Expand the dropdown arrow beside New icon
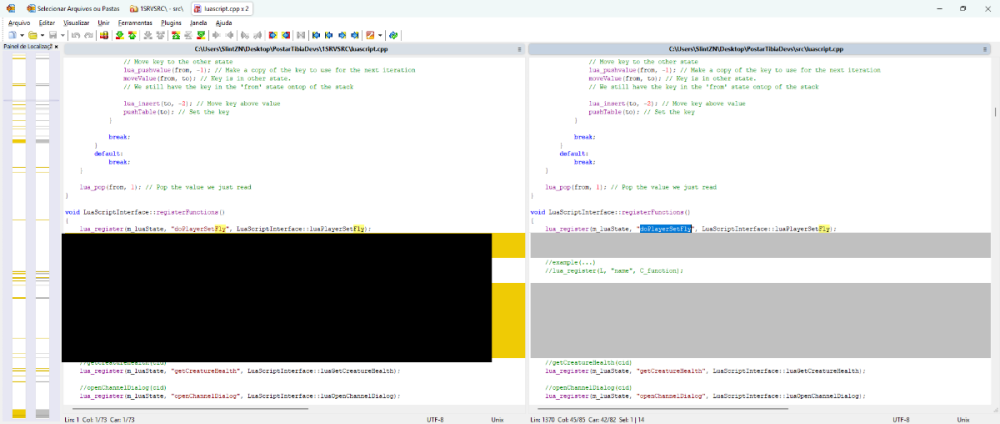The width and height of the screenshot is (1000, 424). pos(21,35)
